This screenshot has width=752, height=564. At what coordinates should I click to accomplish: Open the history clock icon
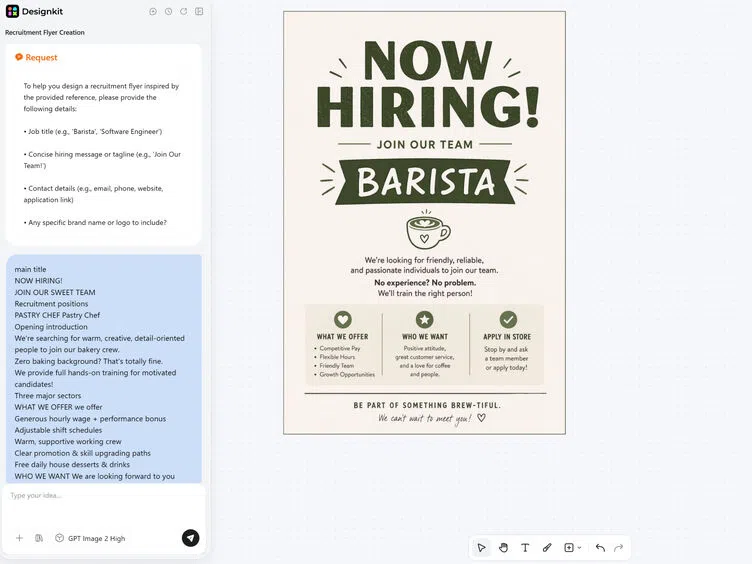pos(168,12)
